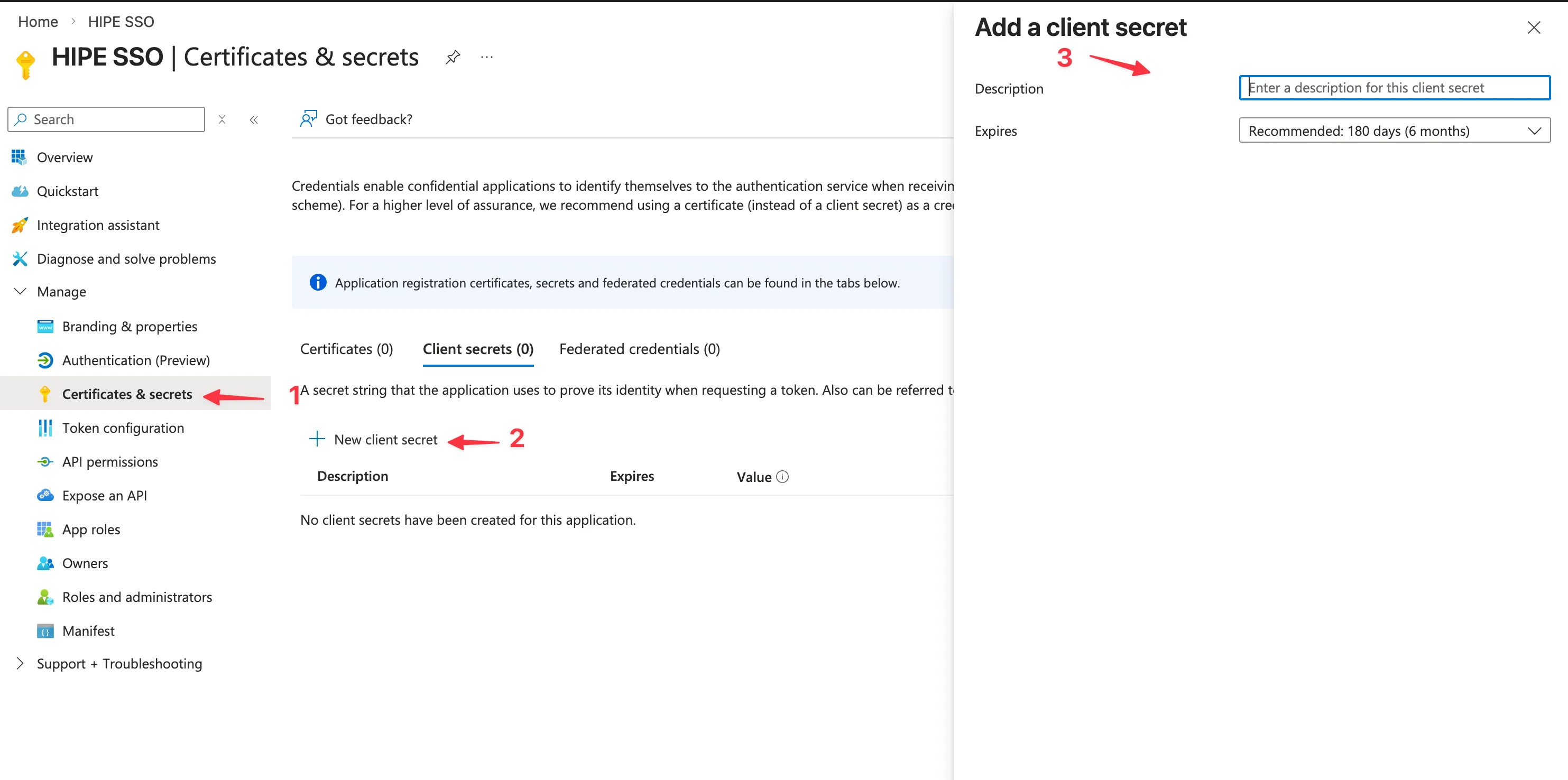Switch to the Federated credentials tab
This screenshot has width=1568, height=780.
(639, 349)
